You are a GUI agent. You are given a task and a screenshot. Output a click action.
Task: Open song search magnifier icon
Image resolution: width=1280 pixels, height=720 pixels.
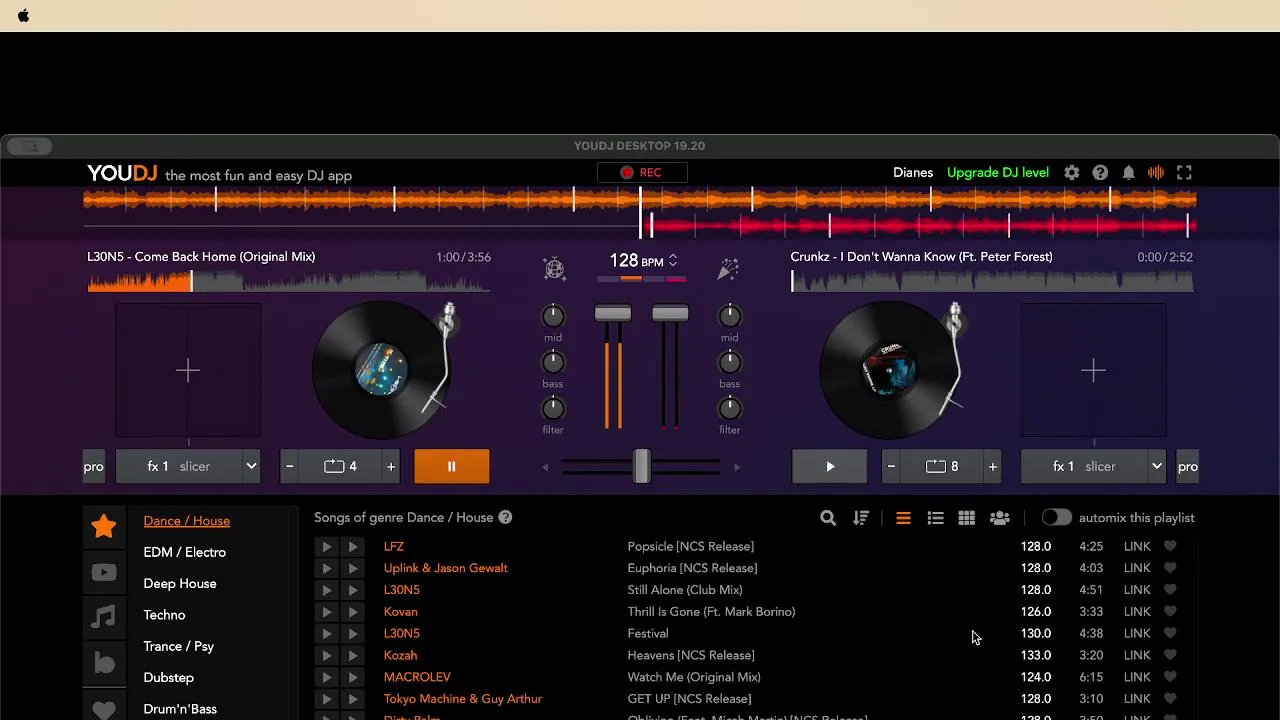point(828,518)
